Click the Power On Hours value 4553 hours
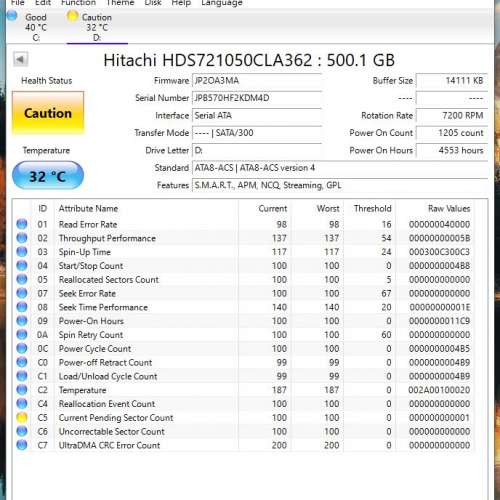Screen dimensions: 500x500 coord(452,150)
